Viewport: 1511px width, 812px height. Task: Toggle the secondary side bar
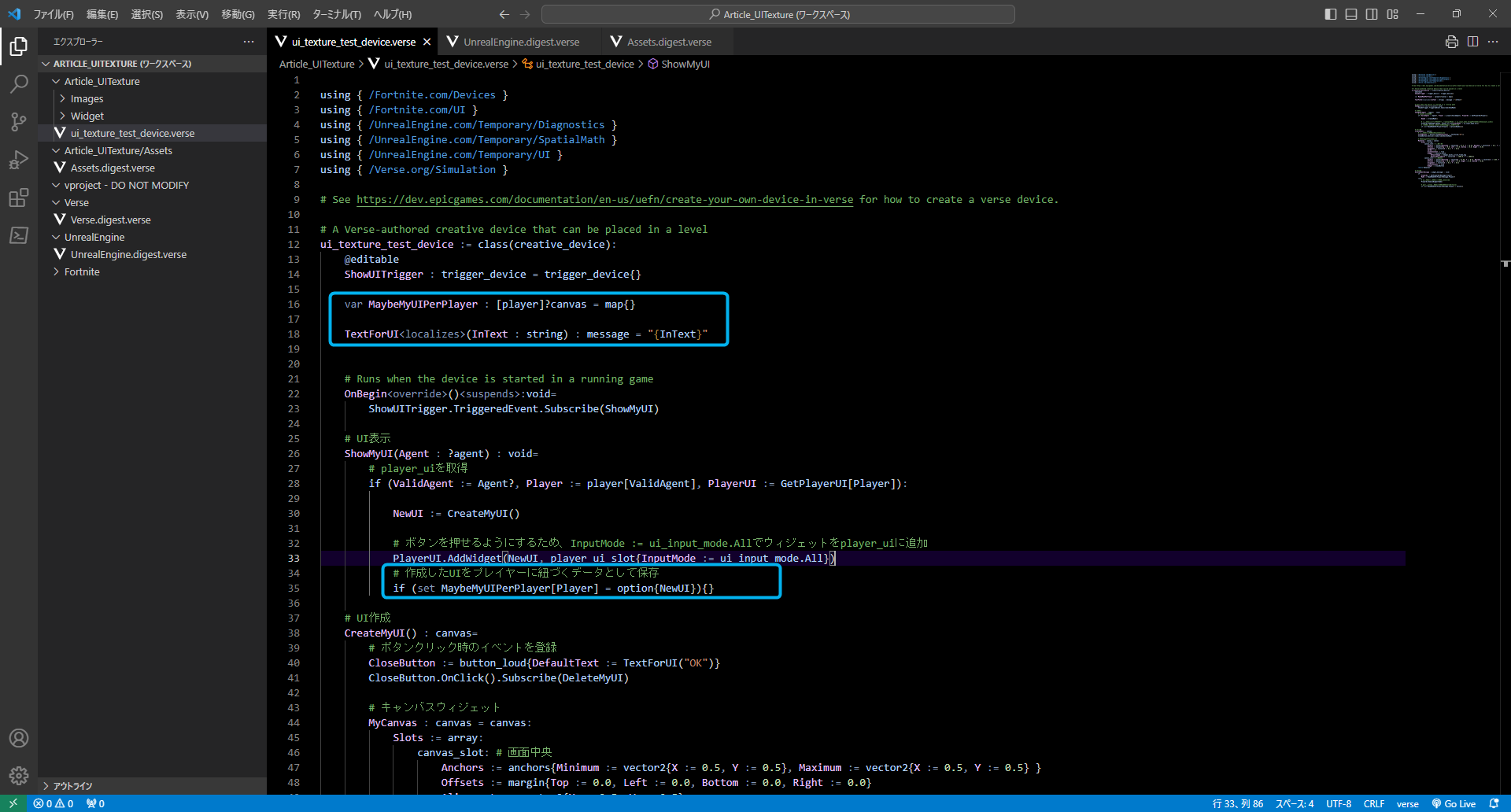[x=1372, y=14]
